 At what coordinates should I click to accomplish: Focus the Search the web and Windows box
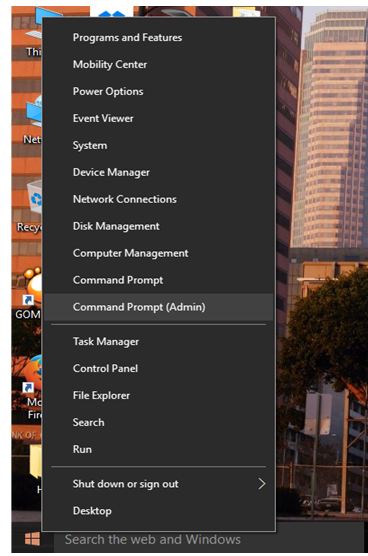tap(209, 539)
